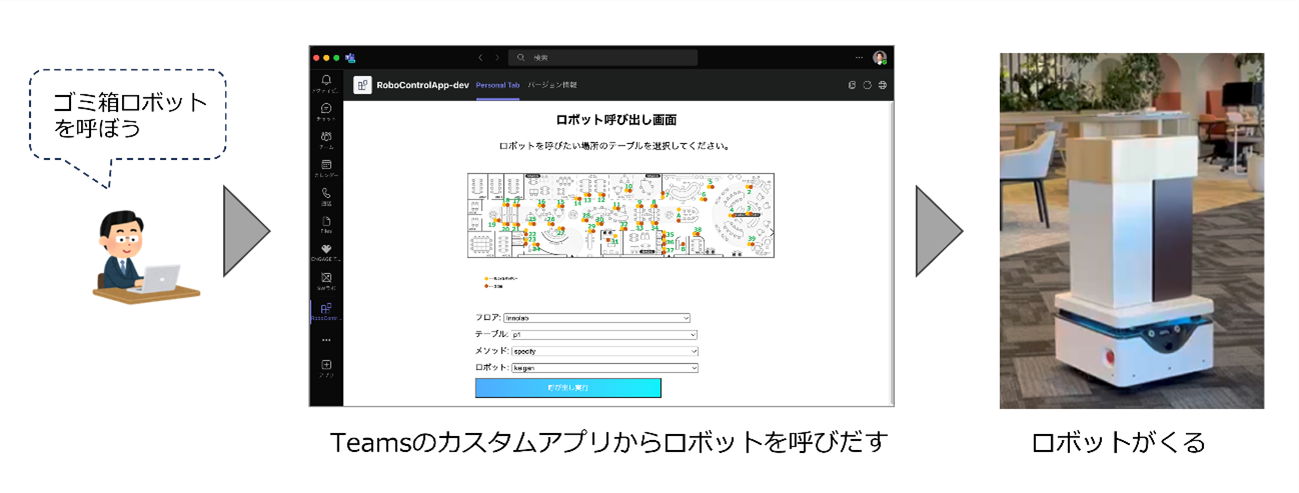This screenshot has width=1299, height=493.
Task: Go to Teams icon in sidebar
Action: coord(326,137)
